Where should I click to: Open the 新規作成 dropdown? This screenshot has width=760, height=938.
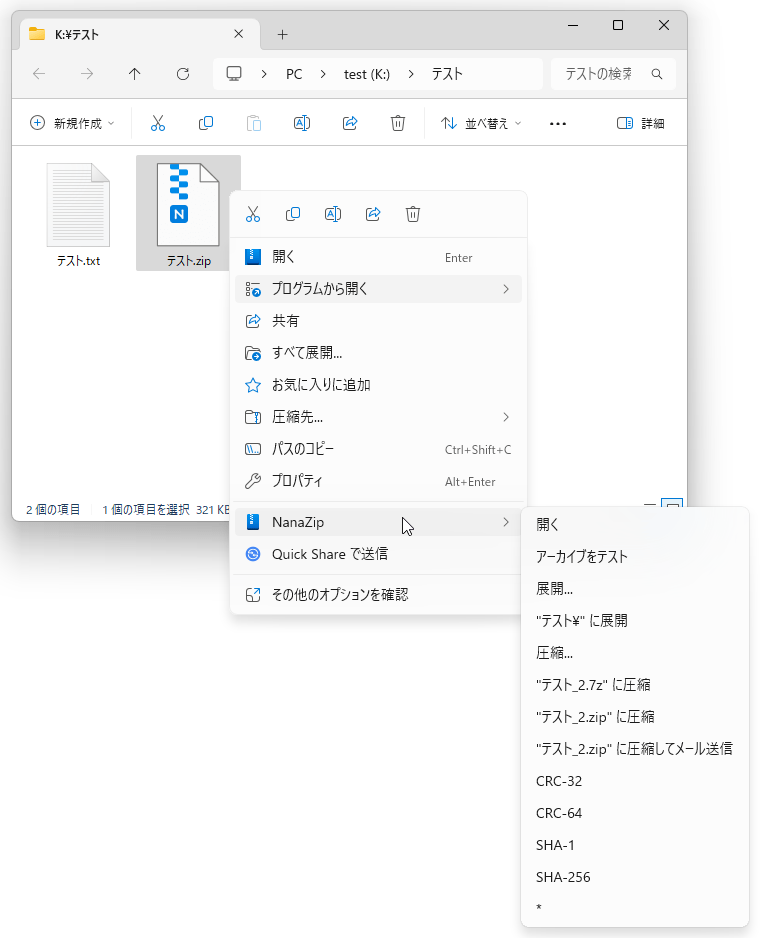tap(72, 123)
